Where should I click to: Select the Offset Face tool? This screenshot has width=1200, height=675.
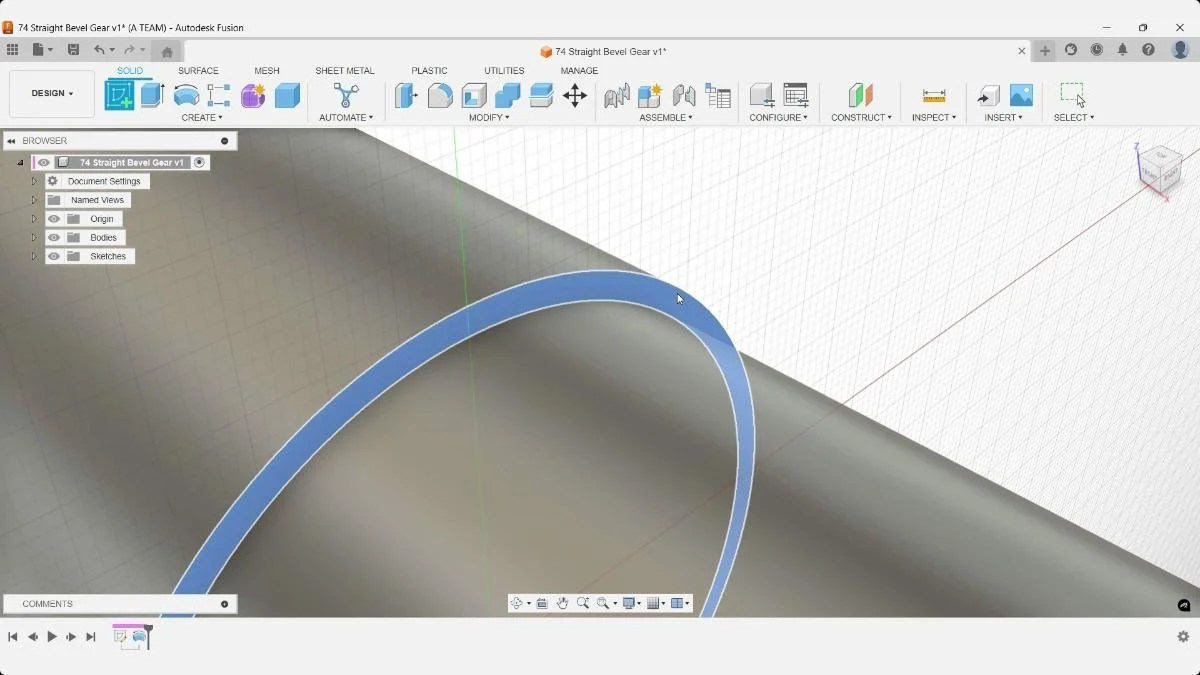pos(541,95)
